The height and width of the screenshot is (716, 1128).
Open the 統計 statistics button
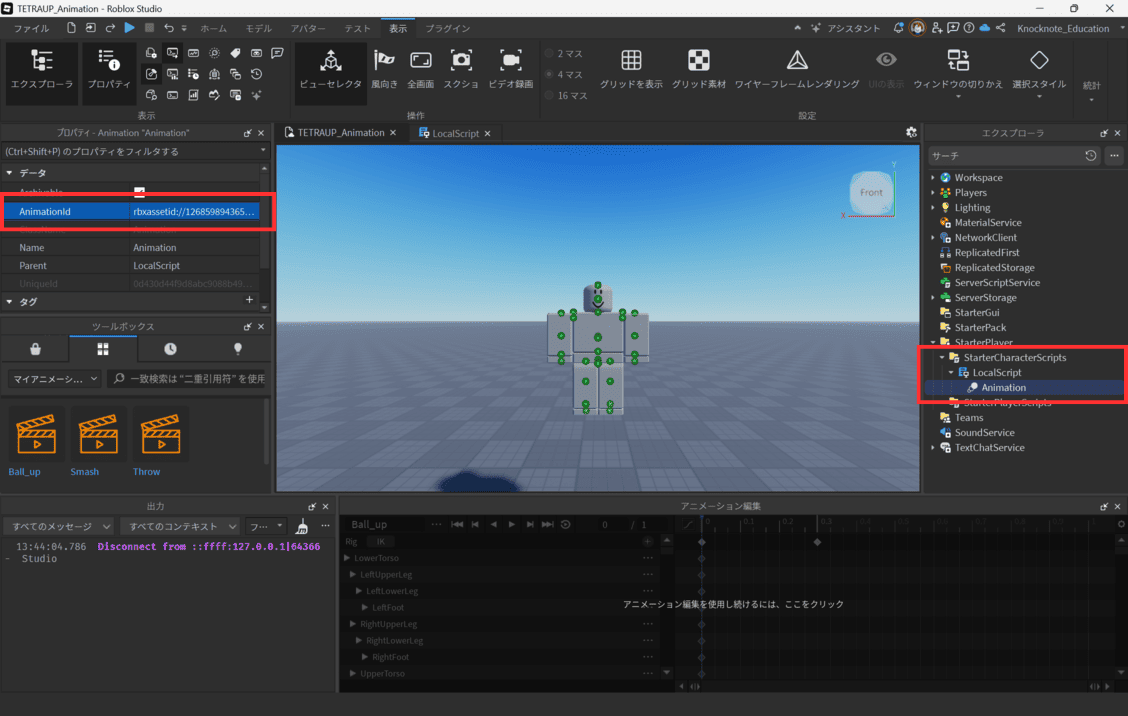coord(1091,86)
